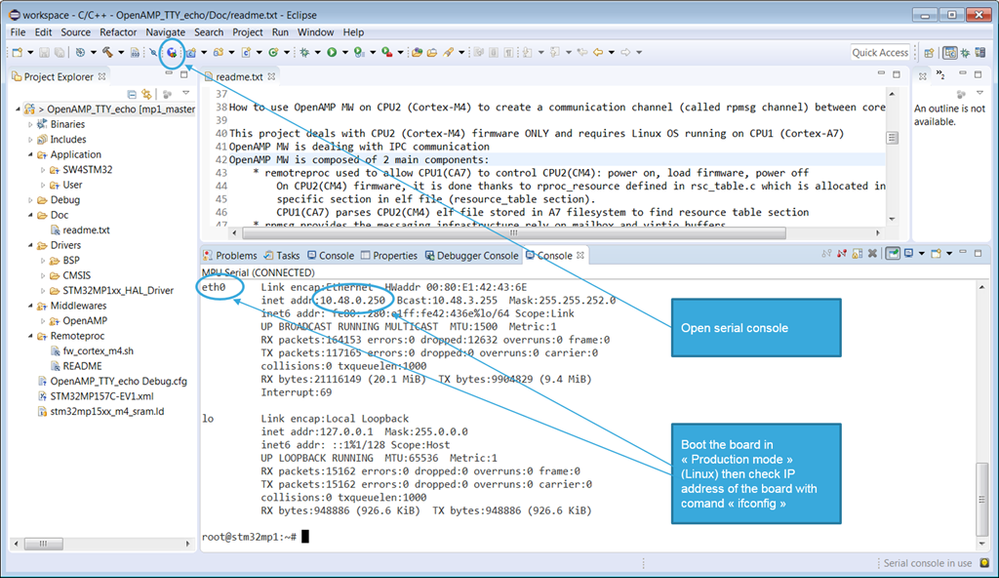
Task: Open the File menu
Action: (18, 32)
